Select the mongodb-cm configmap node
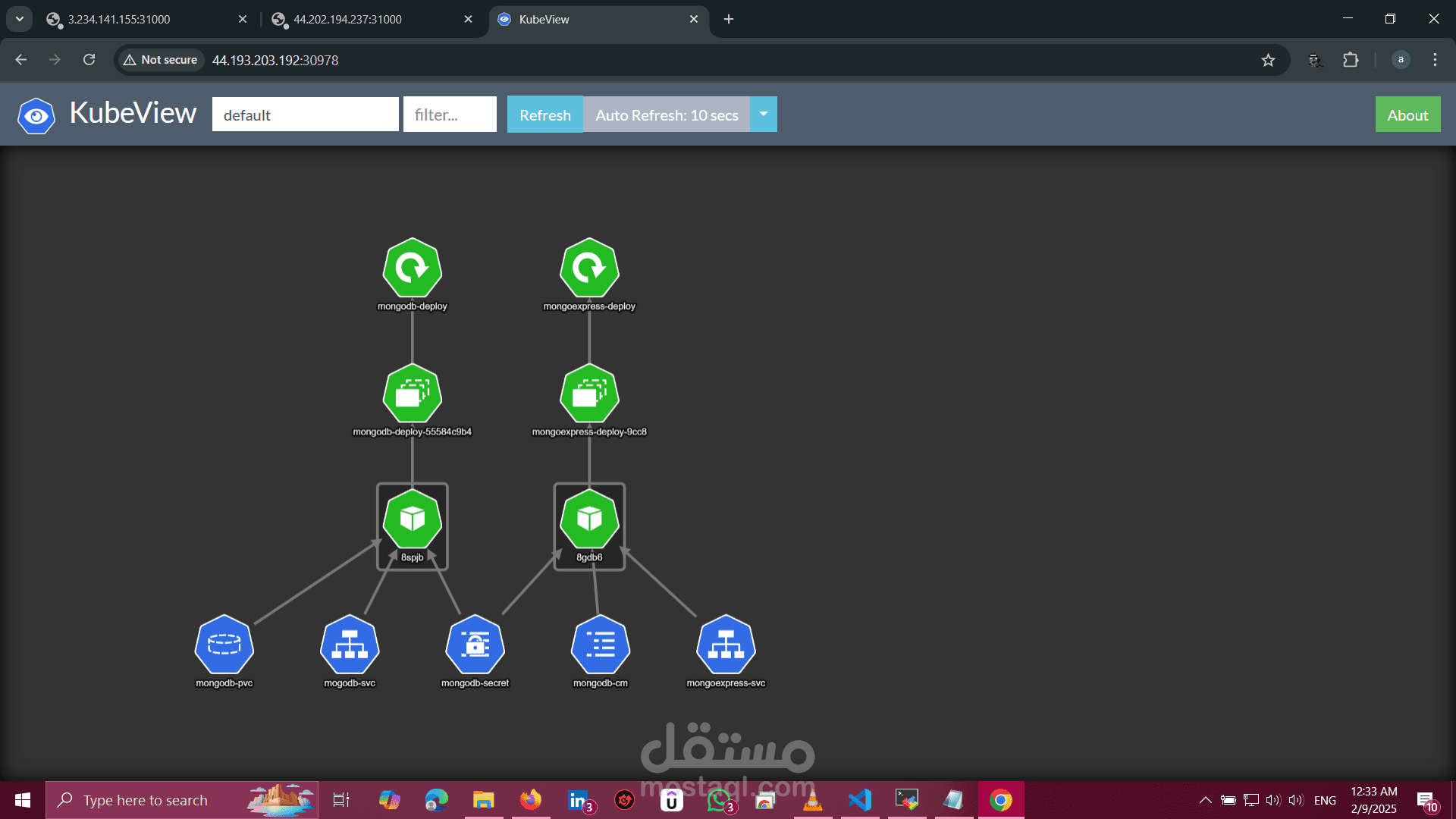This screenshot has width=1456, height=819. pyautogui.click(x=601, y=645)
